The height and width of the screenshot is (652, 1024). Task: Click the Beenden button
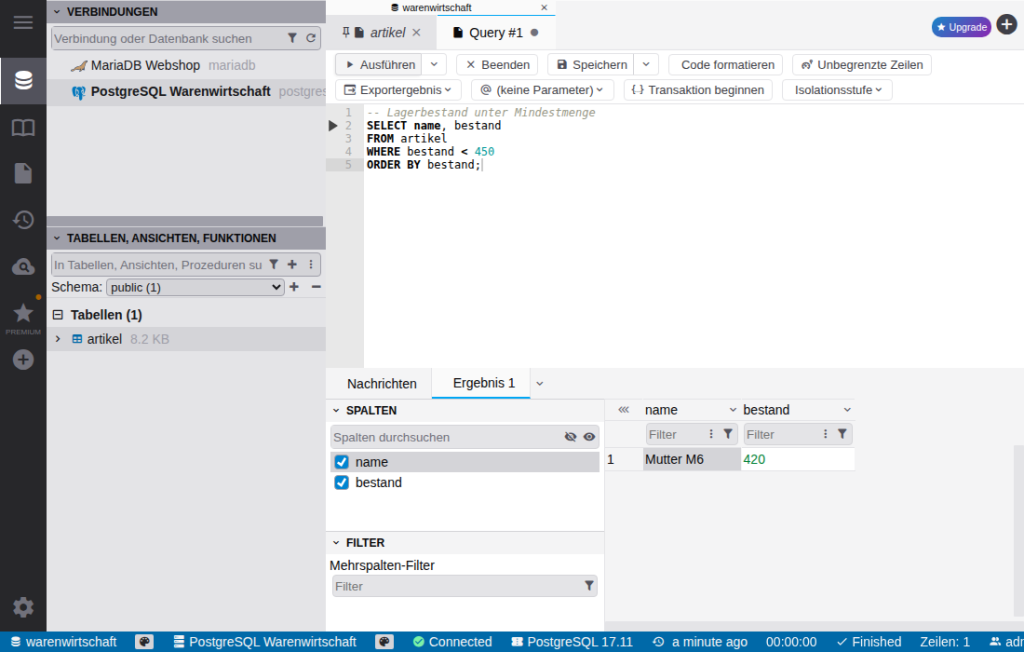click(497, 65)
